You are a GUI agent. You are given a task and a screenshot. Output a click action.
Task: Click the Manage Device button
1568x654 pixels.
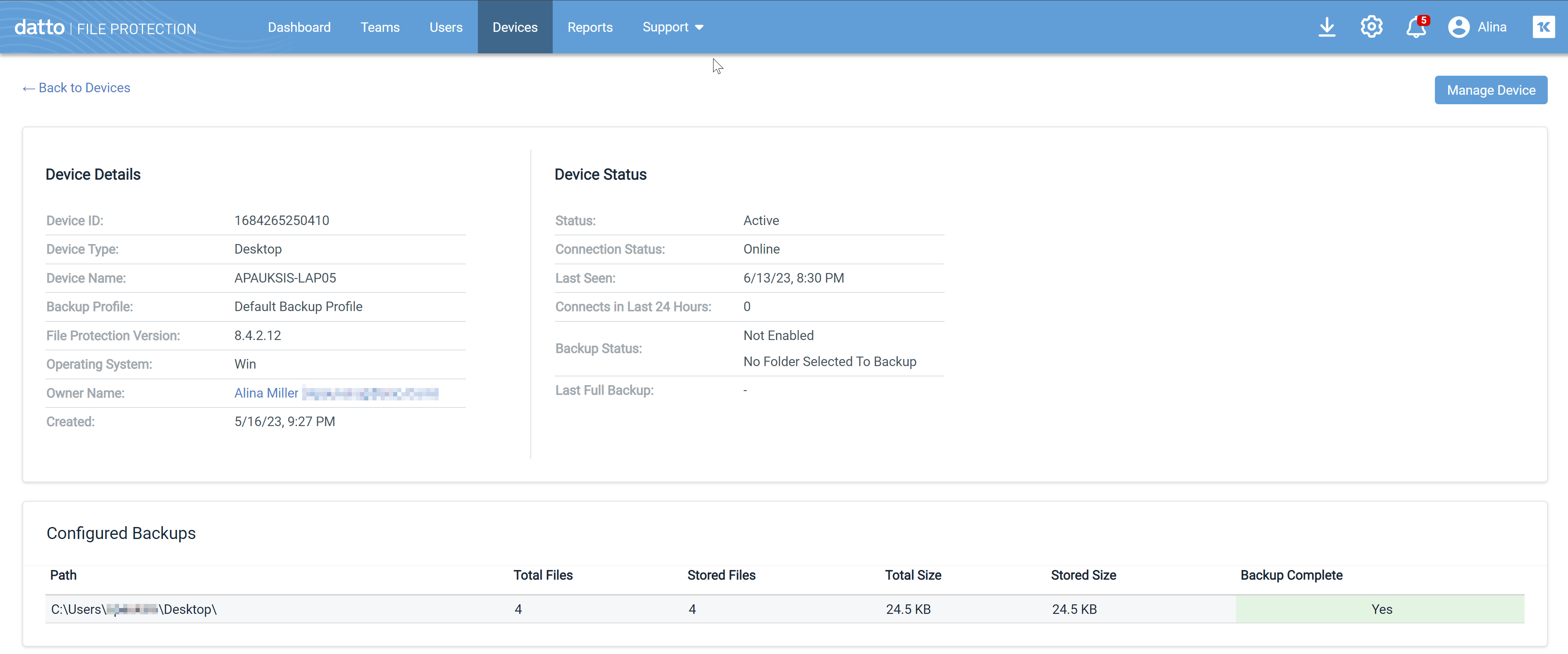pos(1491,90)
